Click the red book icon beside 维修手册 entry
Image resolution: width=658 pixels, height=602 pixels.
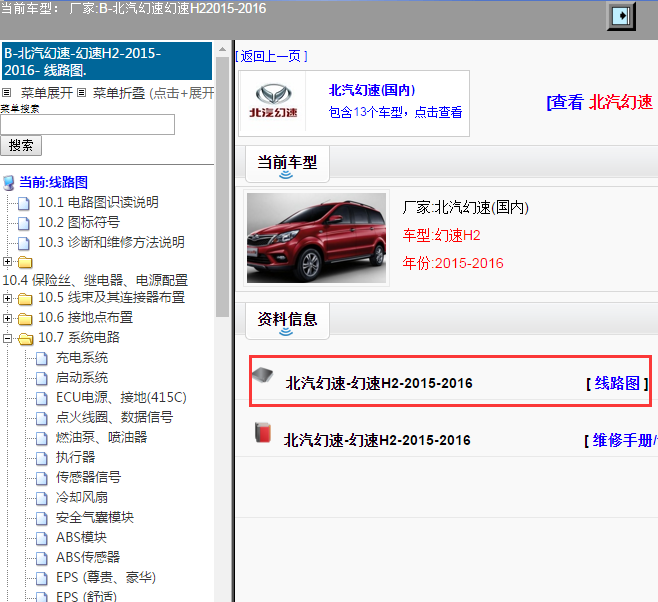(263, 432)
